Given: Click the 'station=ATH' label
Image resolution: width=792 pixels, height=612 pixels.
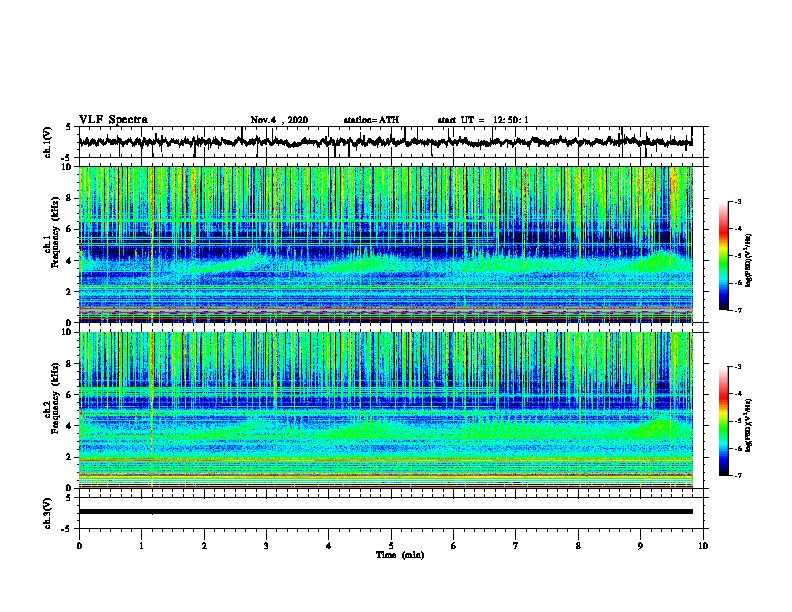Looking at the screenshot, I should [x=371, y=120].
